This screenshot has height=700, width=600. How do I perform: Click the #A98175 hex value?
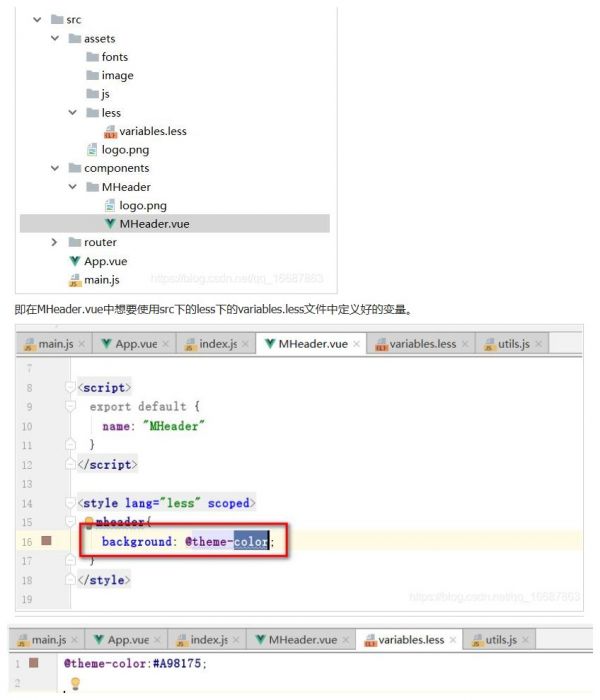177,663
